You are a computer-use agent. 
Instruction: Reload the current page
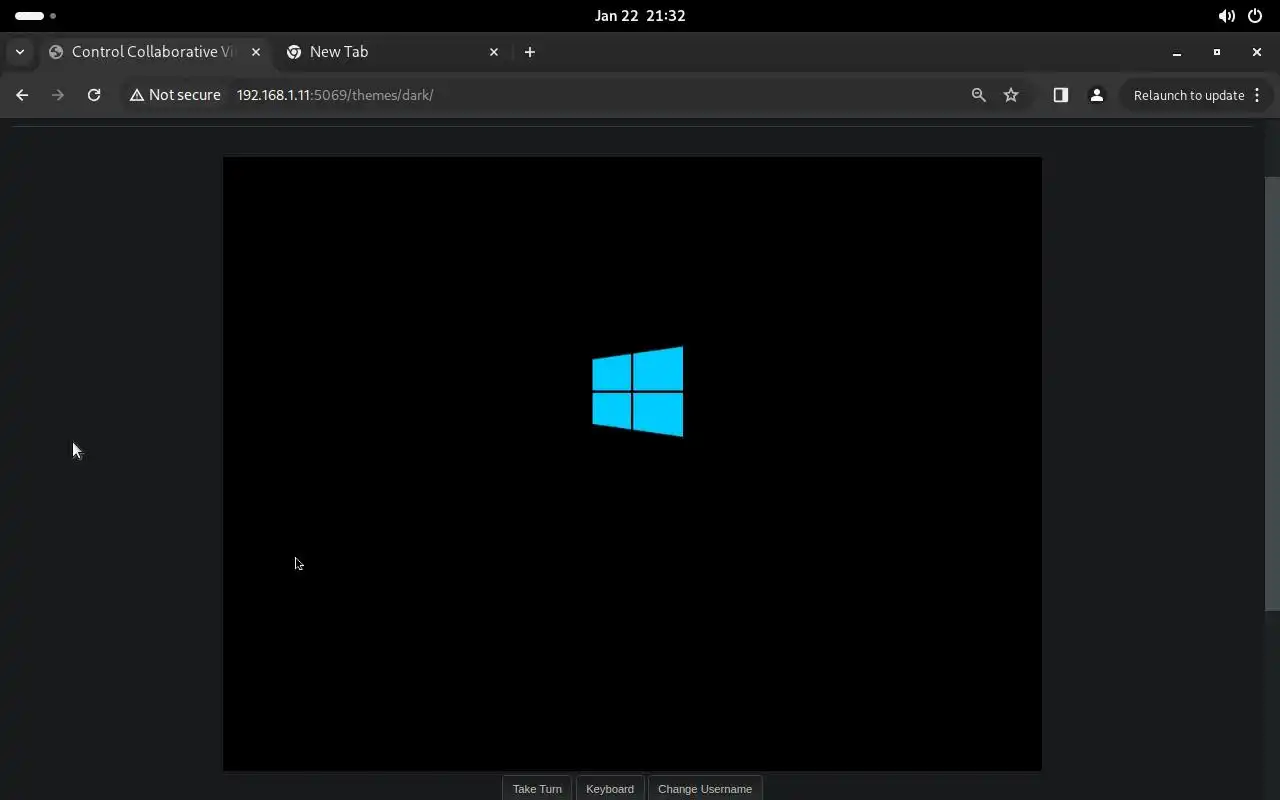pos(94,95)
